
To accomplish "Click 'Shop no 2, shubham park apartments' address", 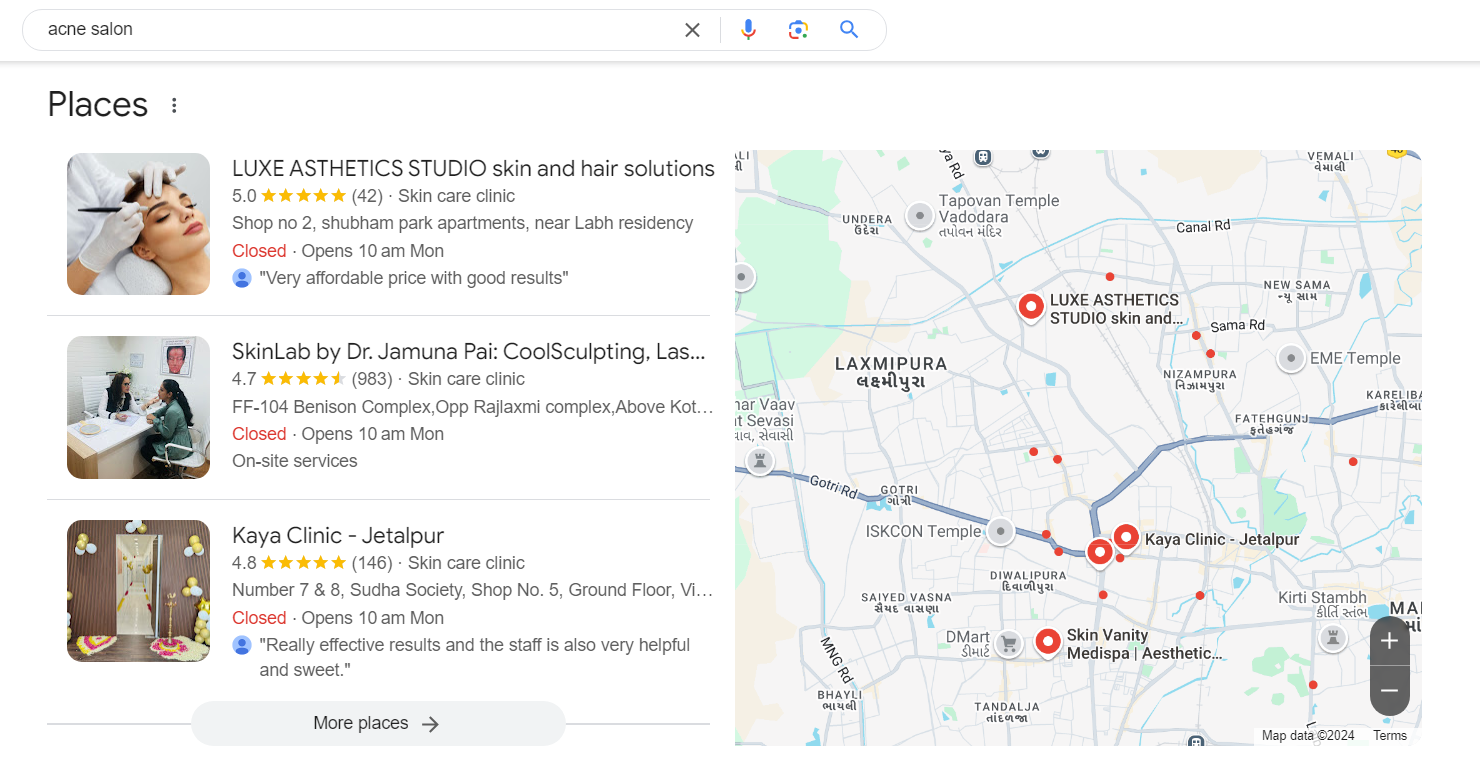I will click(462, 223).
